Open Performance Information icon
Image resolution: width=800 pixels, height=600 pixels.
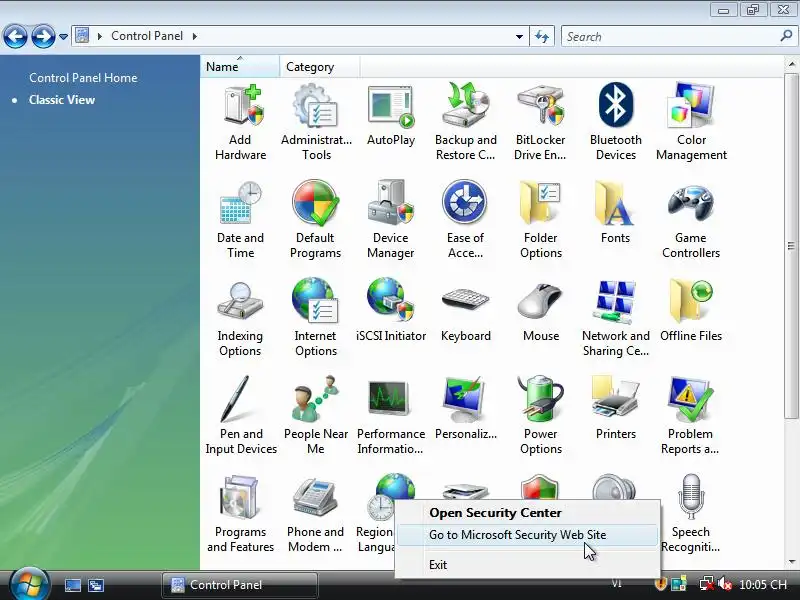[x=391, y=416]
